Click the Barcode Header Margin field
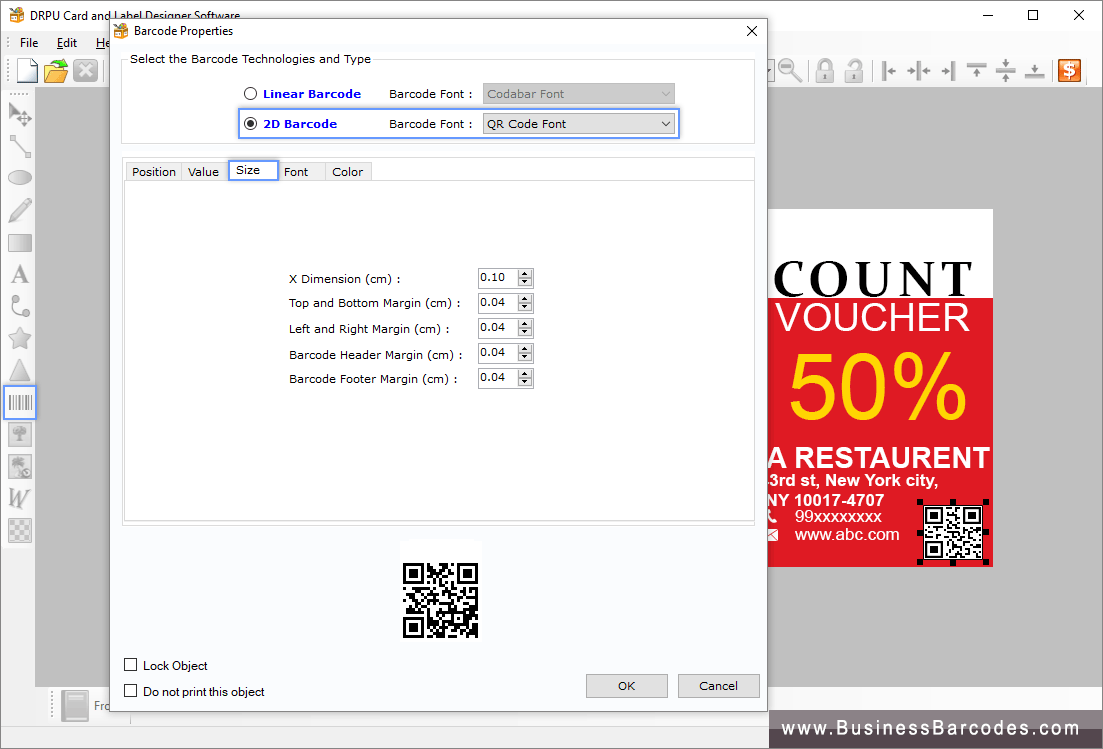 (498, 352)
